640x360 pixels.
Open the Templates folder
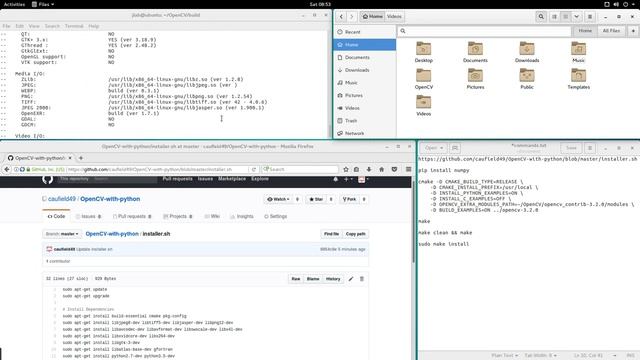click(578, 79)
